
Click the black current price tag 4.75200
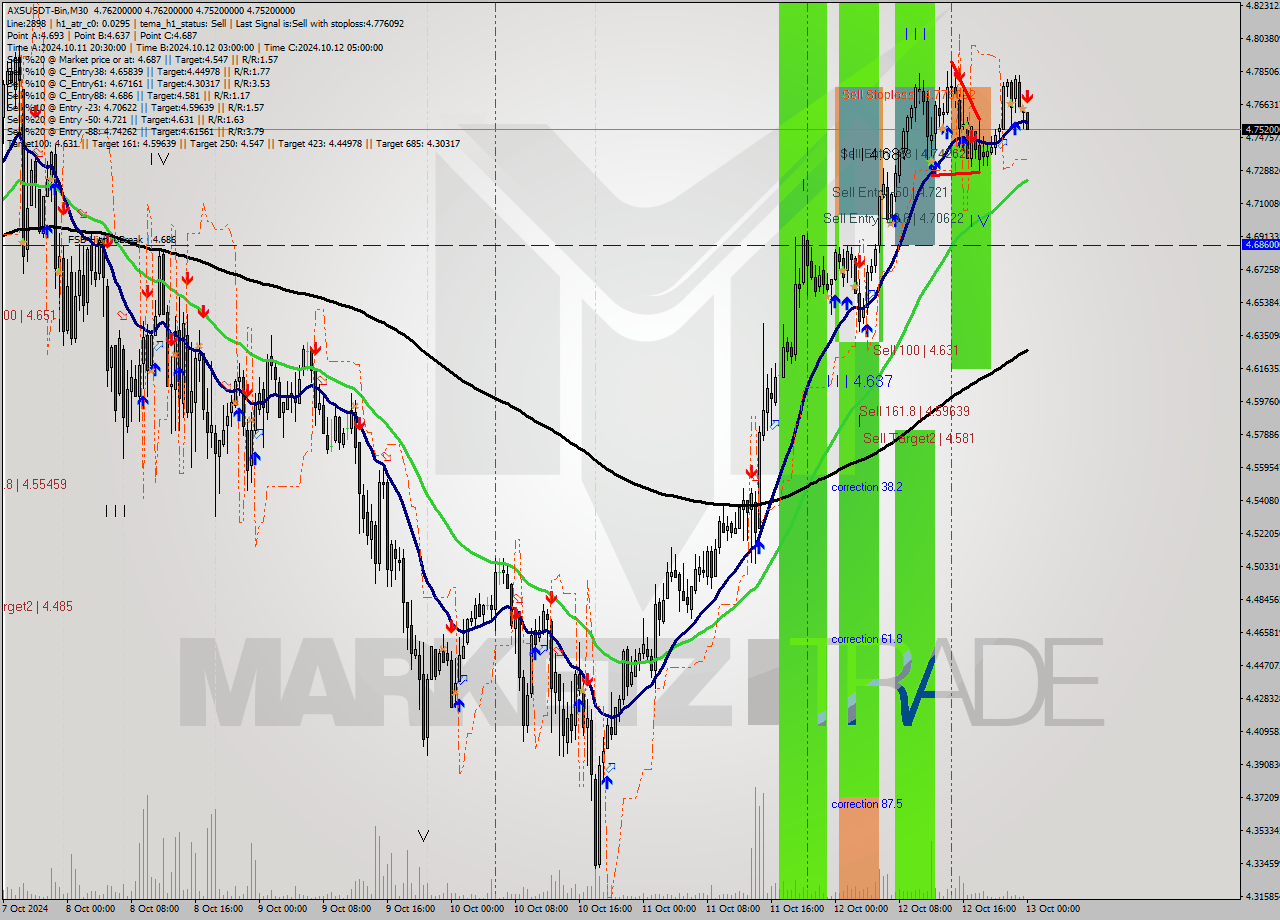[1260, 130]
